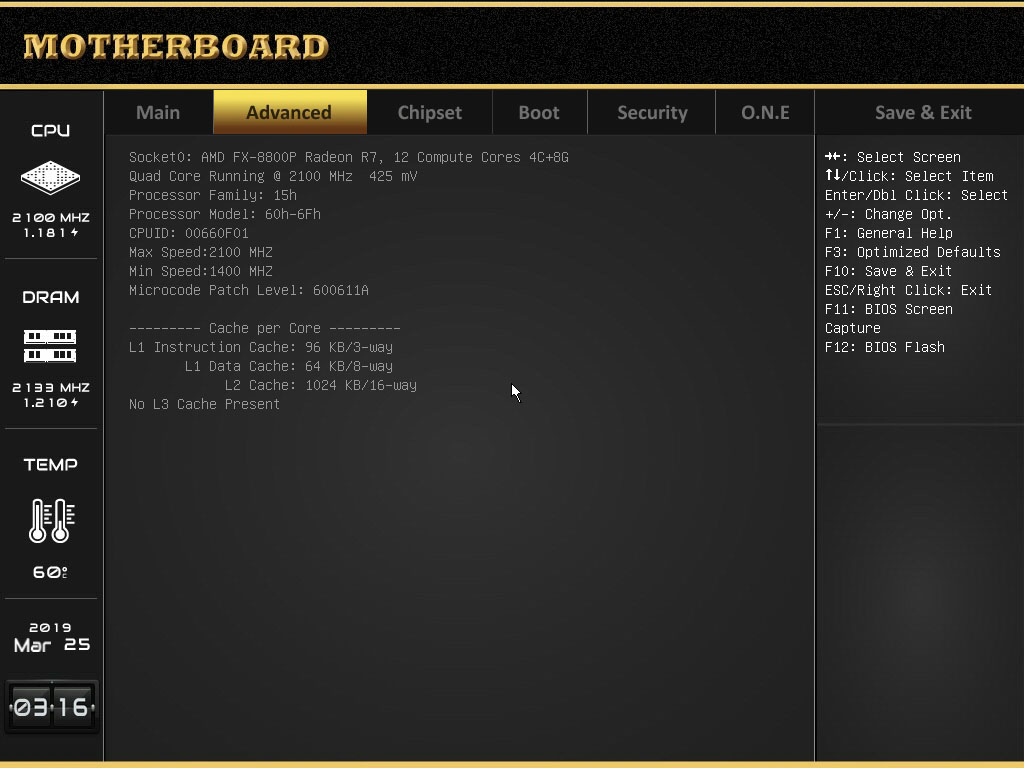Select the Advanced tab
Viewport: 1024px width, 768px height.
[x=289, y=112]
